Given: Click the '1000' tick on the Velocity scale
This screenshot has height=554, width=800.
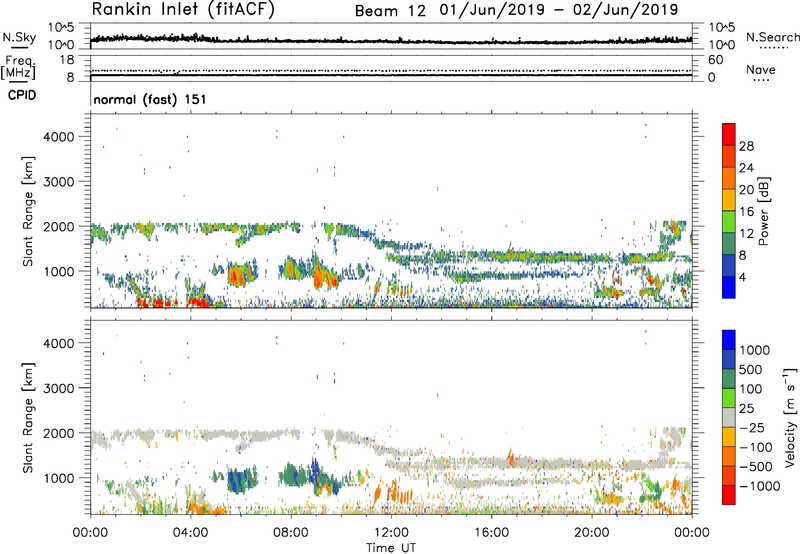Looking at the screenshot, I should coord(754,350).
